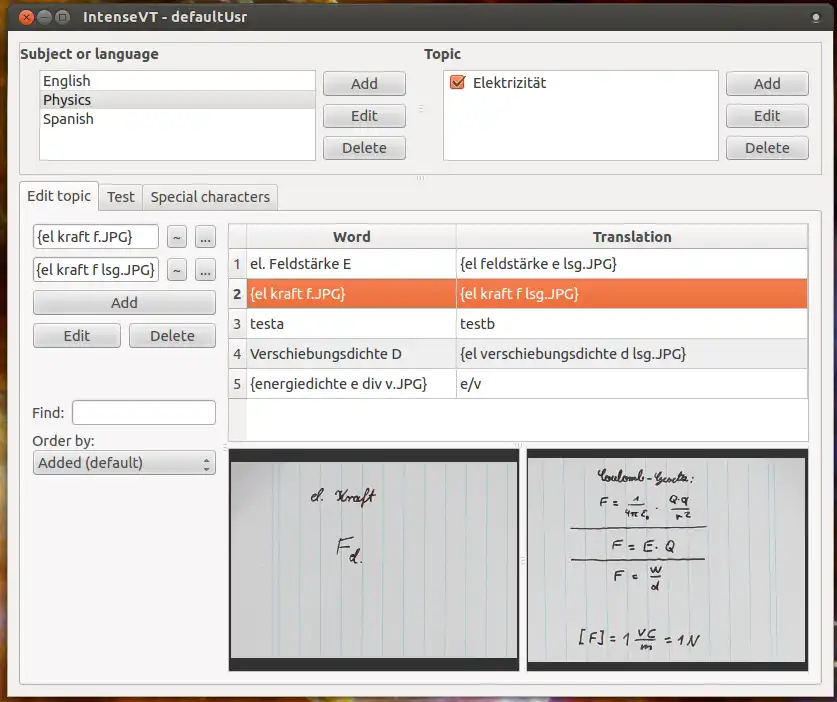Screen dimensions: 837x702
Task: Select Spanish in the subject list
Action: 177,119
